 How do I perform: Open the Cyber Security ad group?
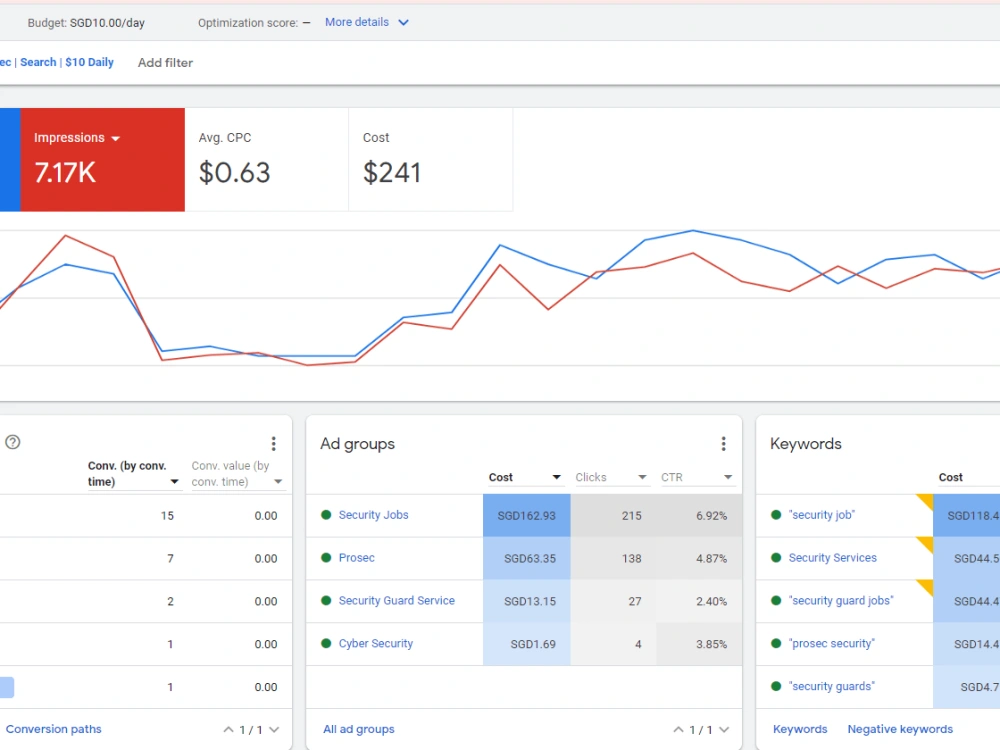pyautogui.click(x=376, y=643)
